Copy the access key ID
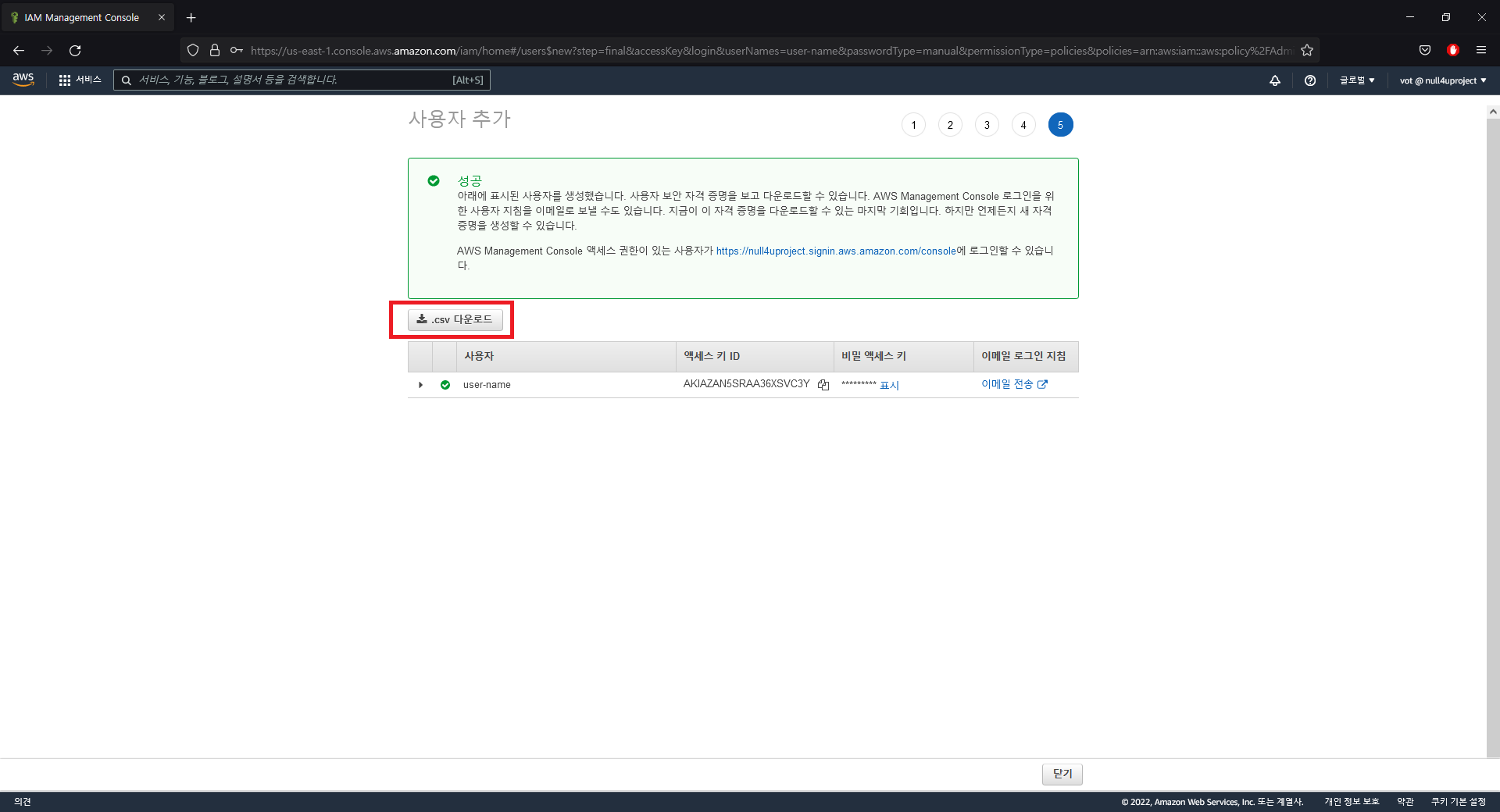This screenshot has width=1500, height=812. 823,385
